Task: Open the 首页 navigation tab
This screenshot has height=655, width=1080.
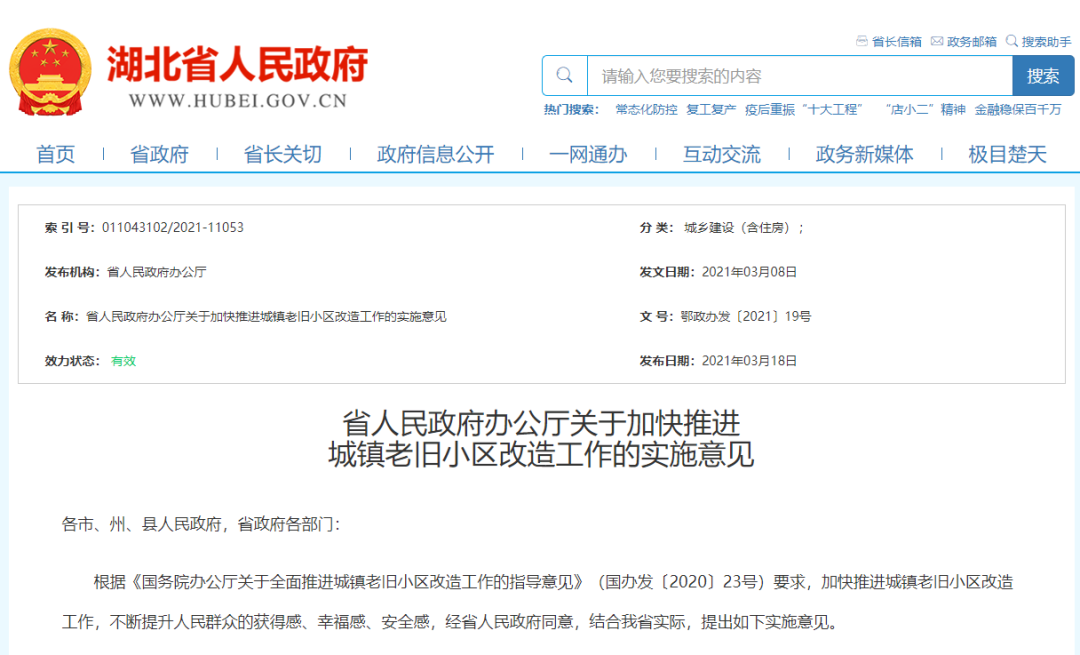Action: [56, 154]
